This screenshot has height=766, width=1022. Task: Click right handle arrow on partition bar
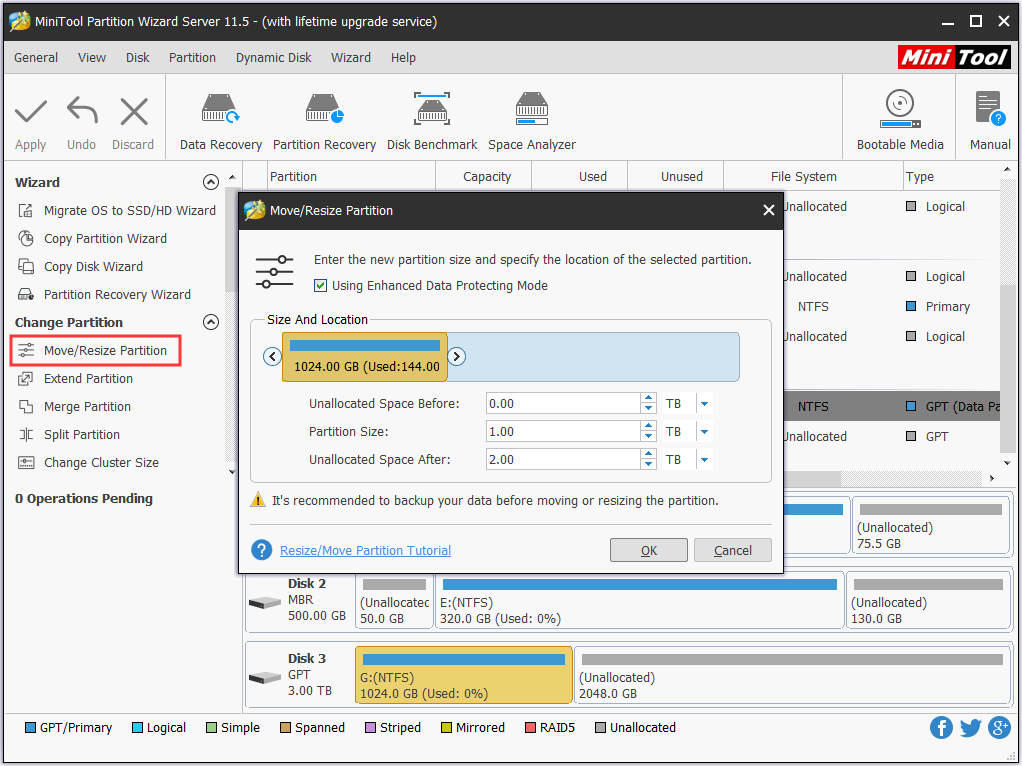click(x=457, y=357)
